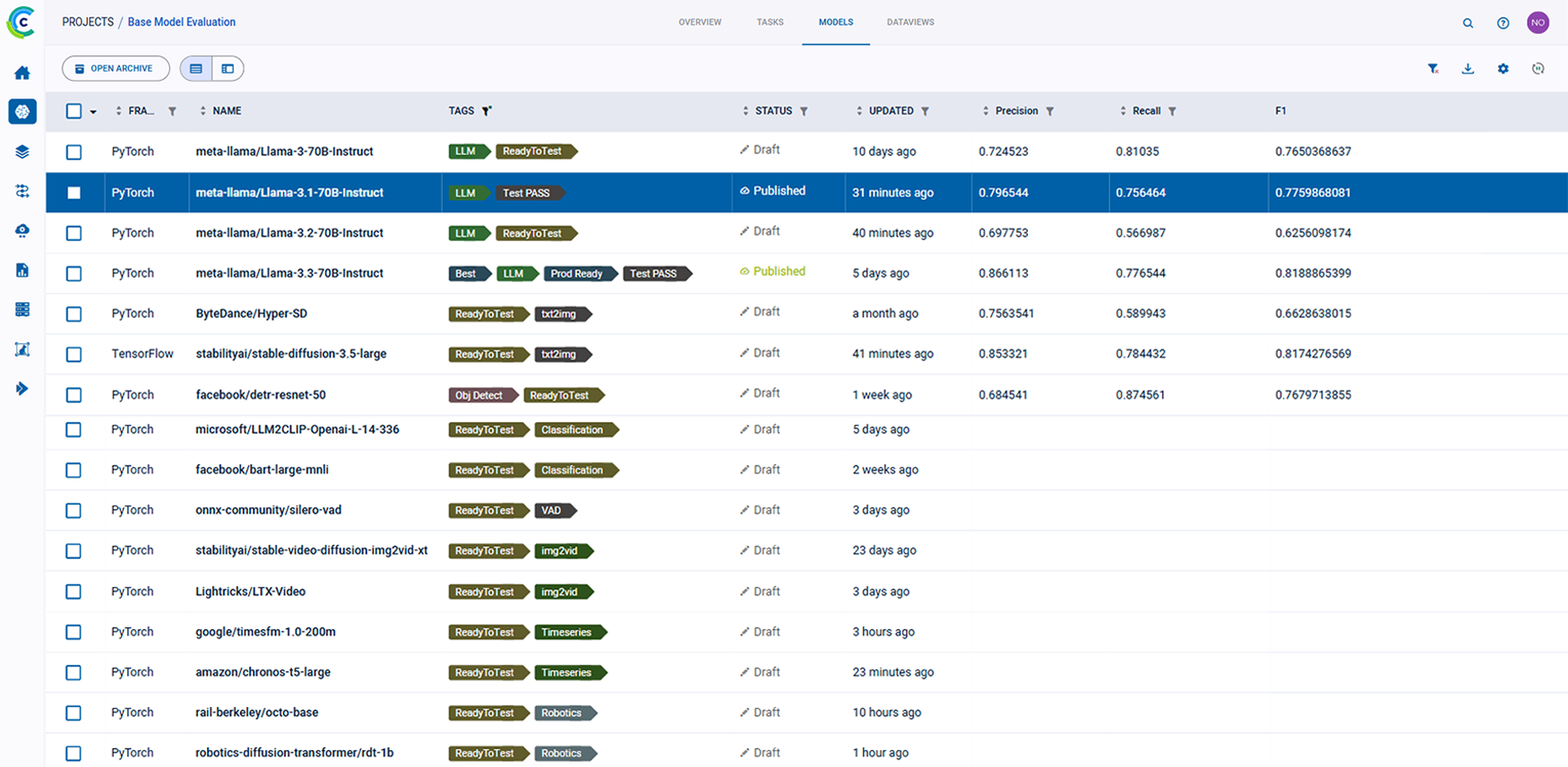
Task: Toggle the auto-refresh icon
Action: pos(1538,69)
